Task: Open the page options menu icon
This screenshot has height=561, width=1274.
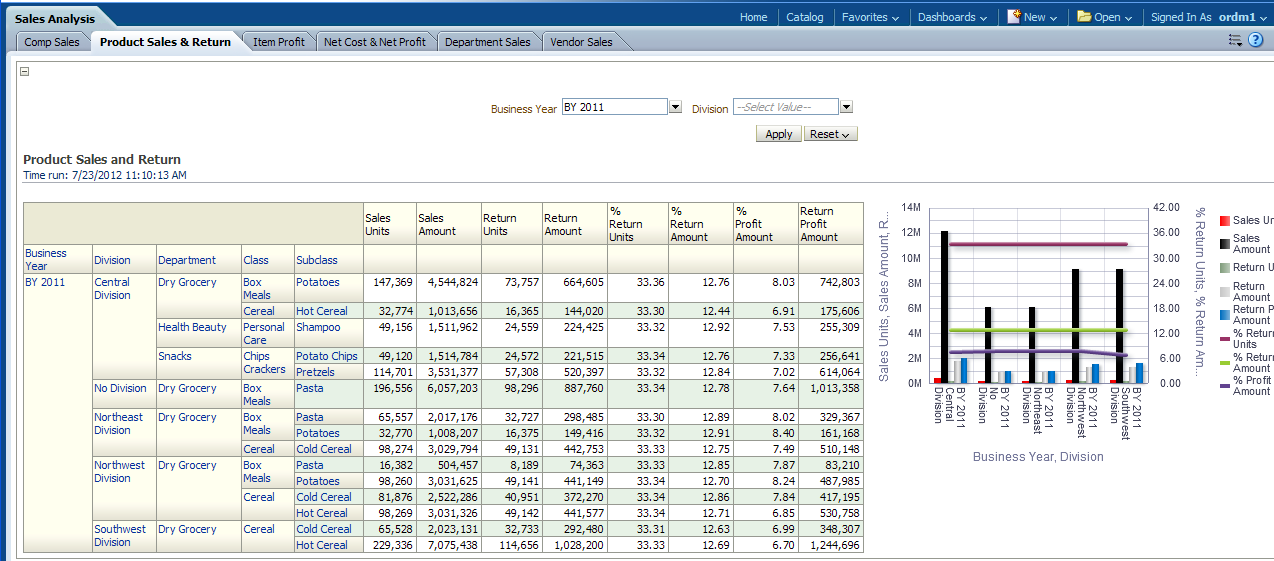Action: 1235,40
